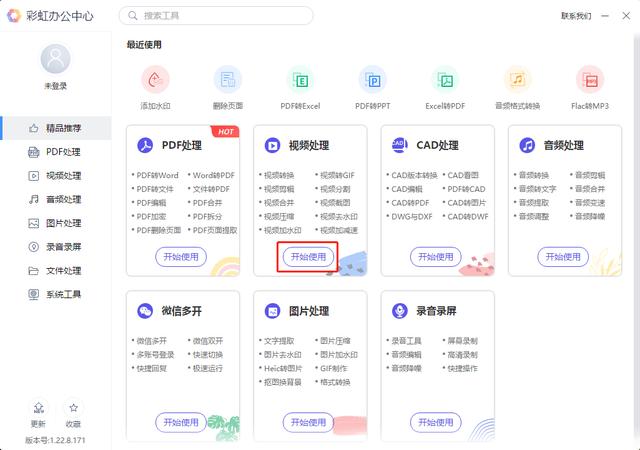640x450 pixels.
Task: Click the 版本号:1.22.8.171 text
Action: pos(56,440)
